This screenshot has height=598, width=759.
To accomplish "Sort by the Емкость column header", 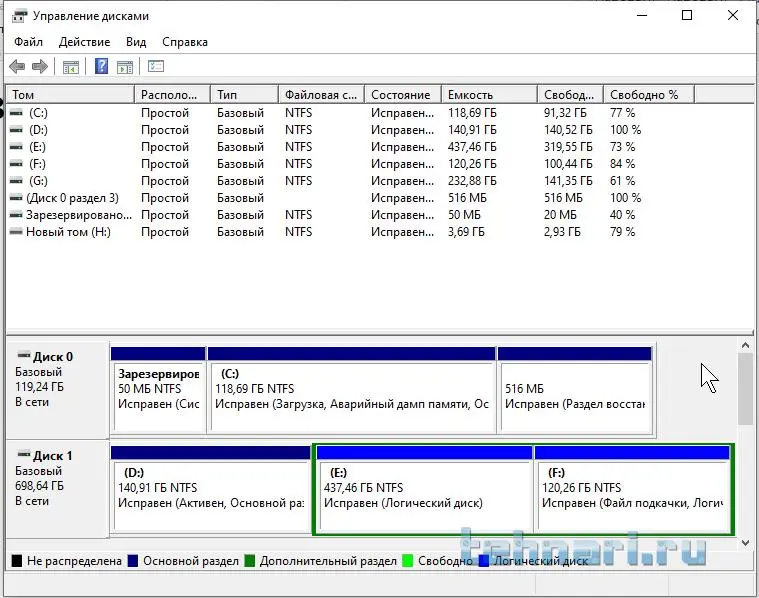I will 489,94.
